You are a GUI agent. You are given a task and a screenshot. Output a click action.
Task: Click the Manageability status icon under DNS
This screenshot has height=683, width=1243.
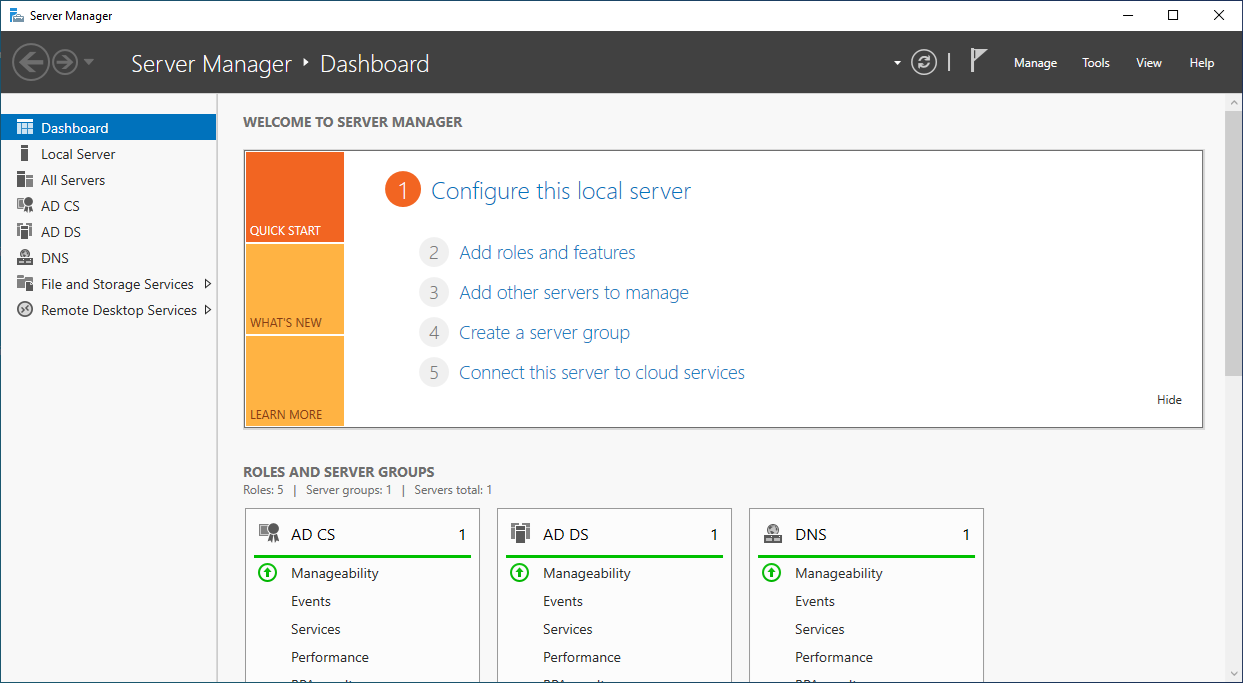point(772,572)
